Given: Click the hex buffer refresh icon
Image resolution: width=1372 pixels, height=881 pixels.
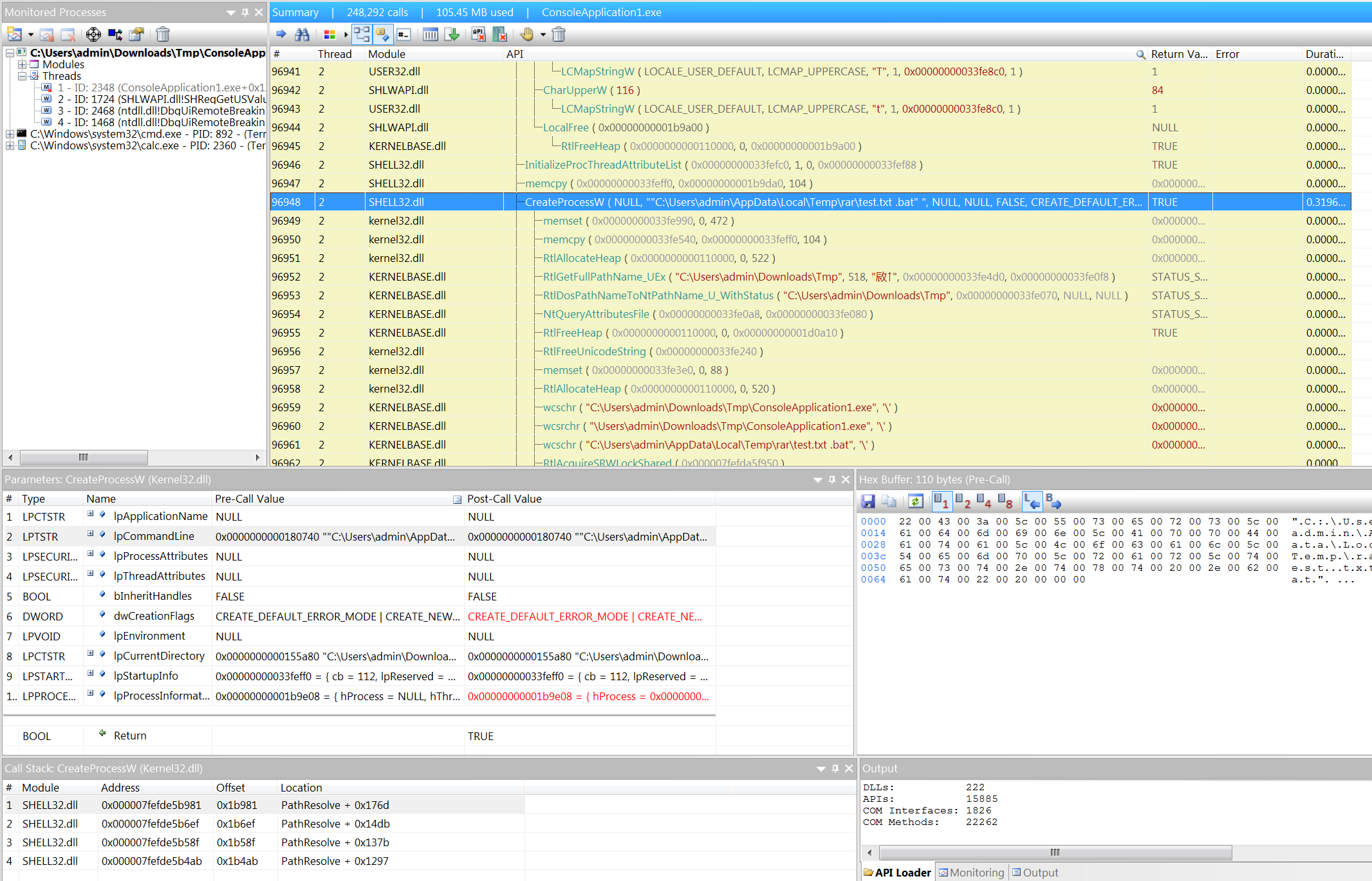Looking at the screenshot, I should pyautogui.click(x=915, y=501).
